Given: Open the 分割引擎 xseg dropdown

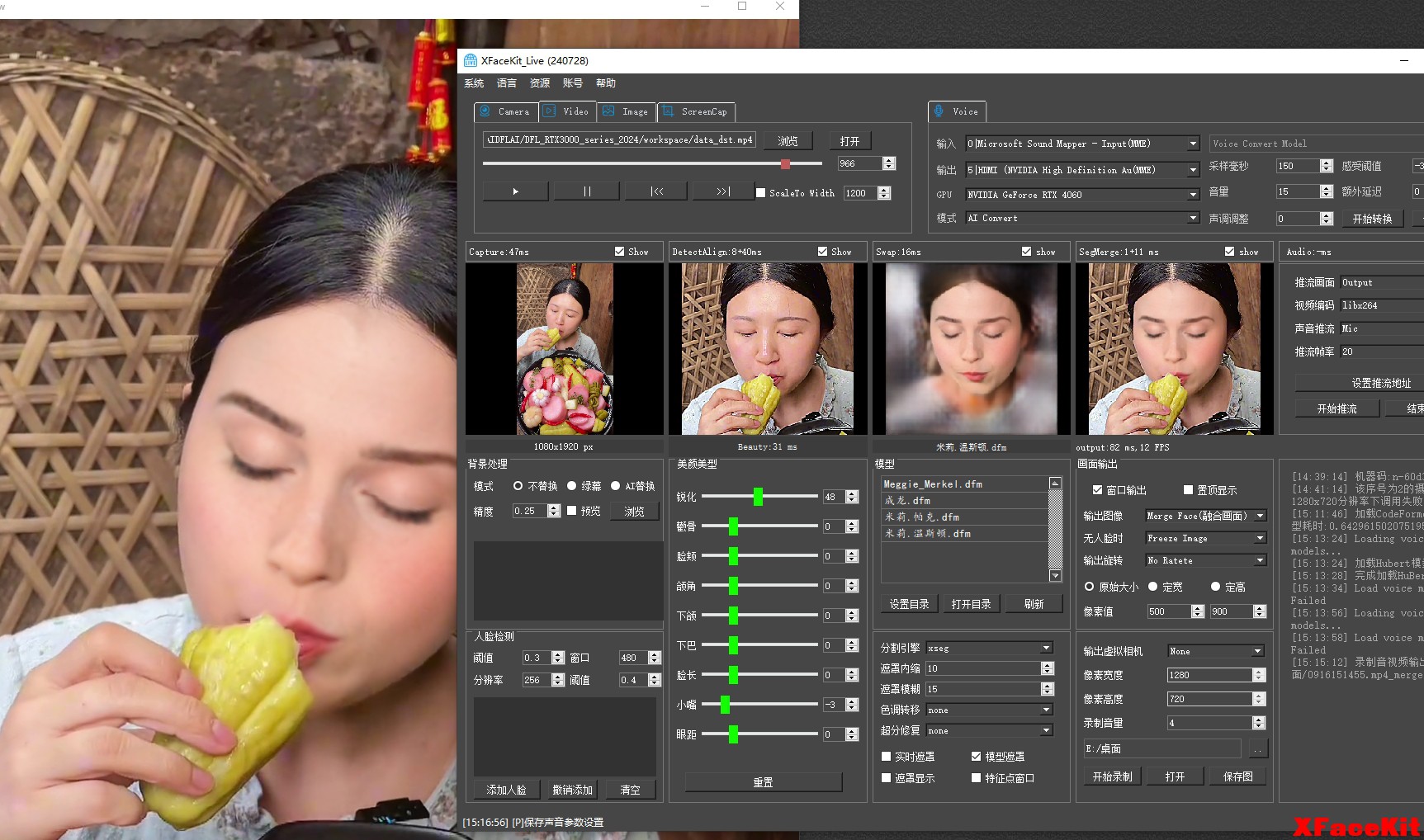Looking at the screenshot, I should (x=989, y=648).
